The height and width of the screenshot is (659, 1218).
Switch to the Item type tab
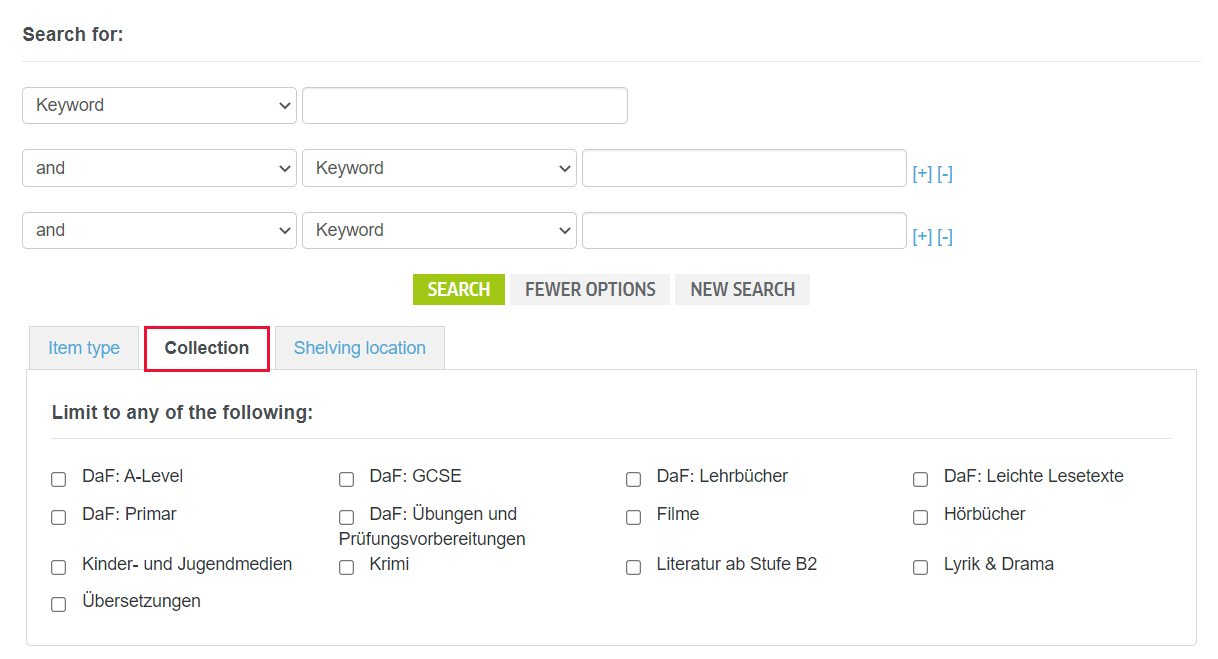point(84,348)
